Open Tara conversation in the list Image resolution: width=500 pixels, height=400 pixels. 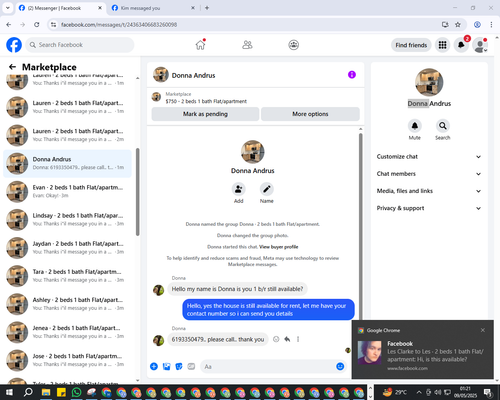tap(67, 276)
